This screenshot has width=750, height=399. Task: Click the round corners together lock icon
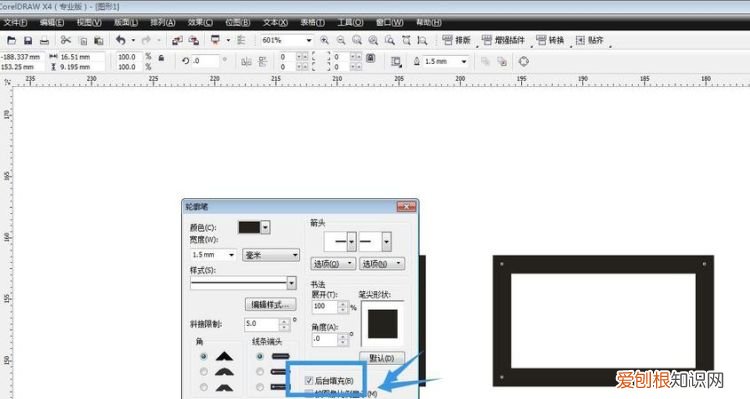coord(371,58)
